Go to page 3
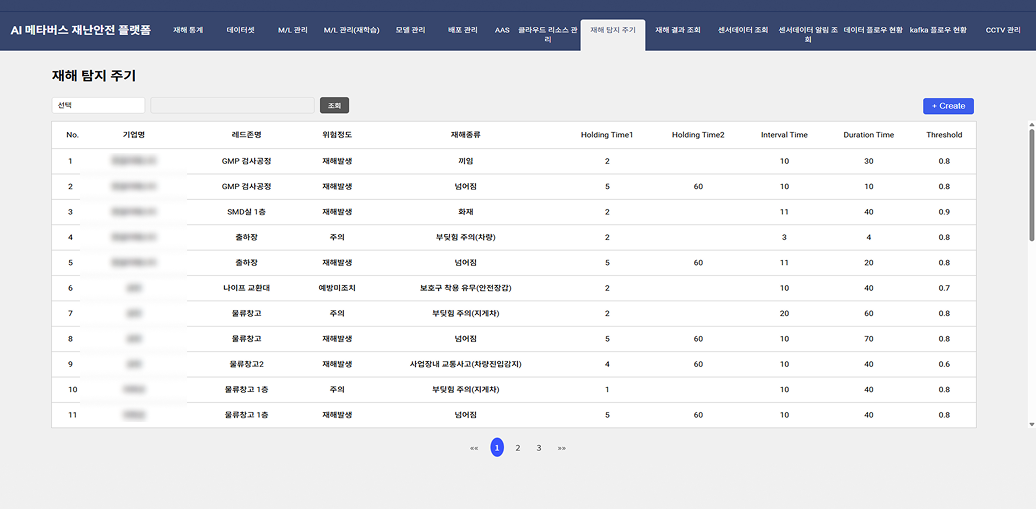This screenshot has height=509, width=1036. [x=539, y=448]
